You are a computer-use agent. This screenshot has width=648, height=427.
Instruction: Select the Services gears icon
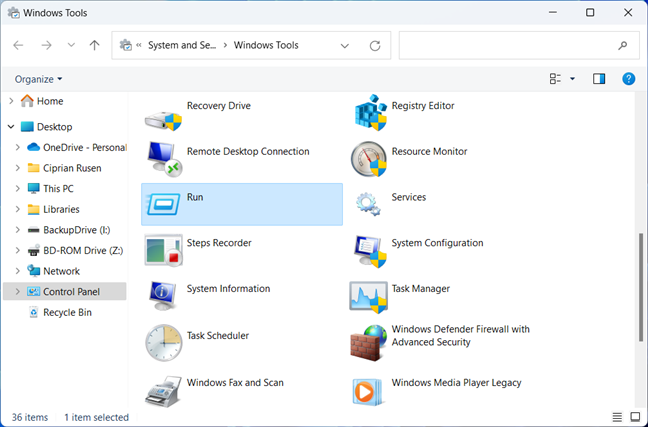click(368, 204)
